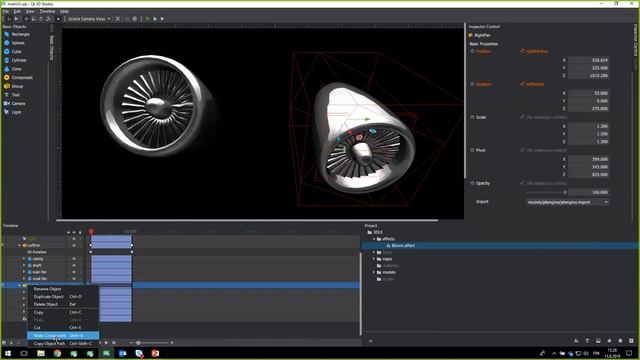Expand the shaft item in timeline

(x=24, y=265)
